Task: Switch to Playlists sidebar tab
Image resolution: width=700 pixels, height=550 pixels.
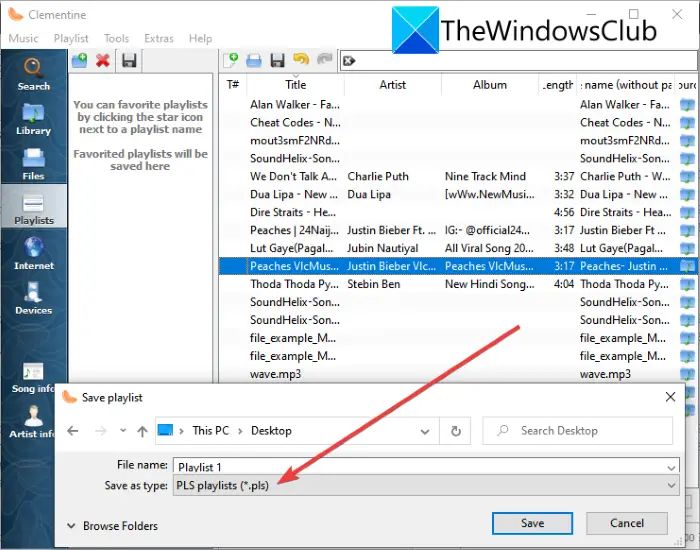Action: click(33, 208)
